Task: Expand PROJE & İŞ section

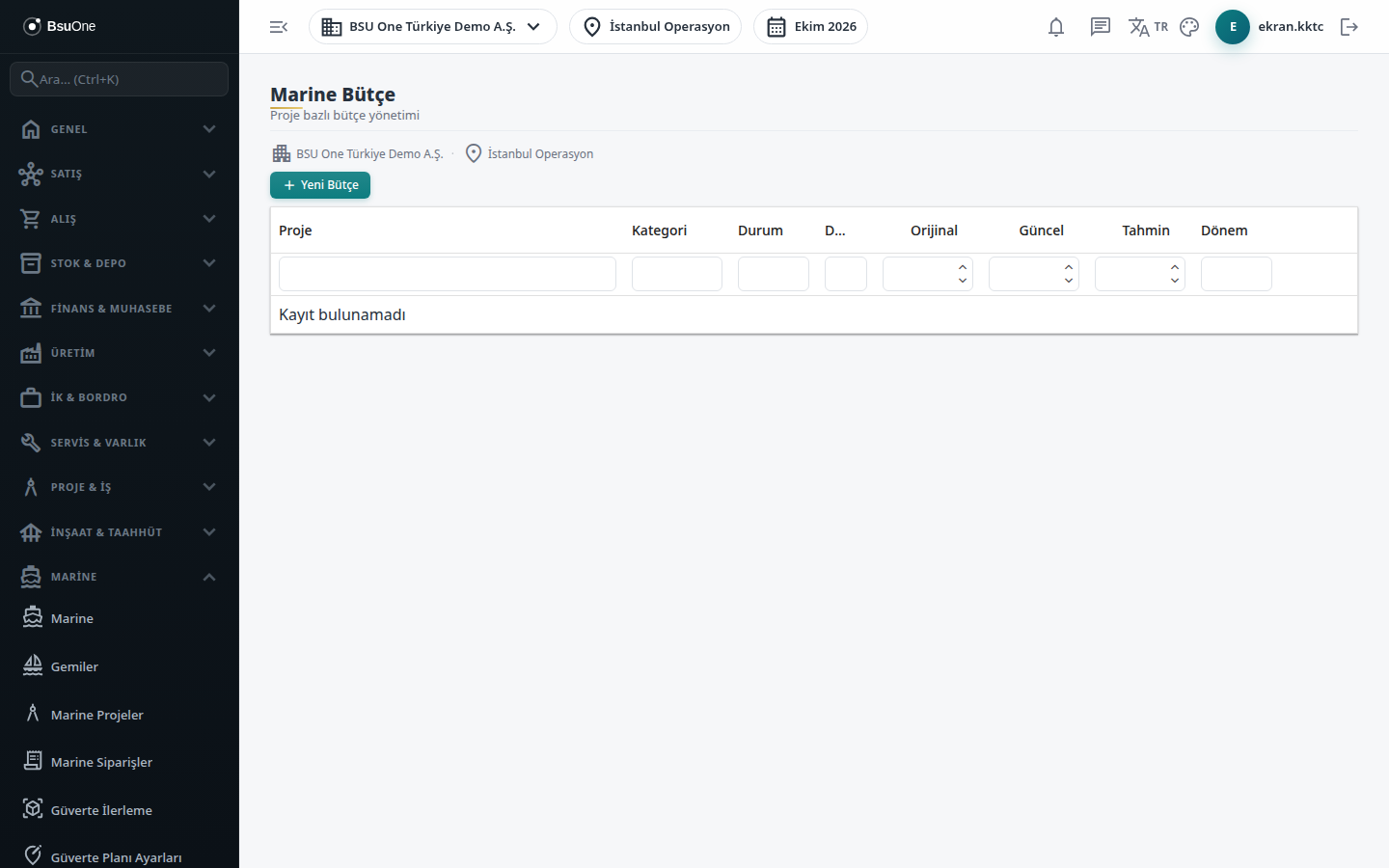Action: click(120, 487)
